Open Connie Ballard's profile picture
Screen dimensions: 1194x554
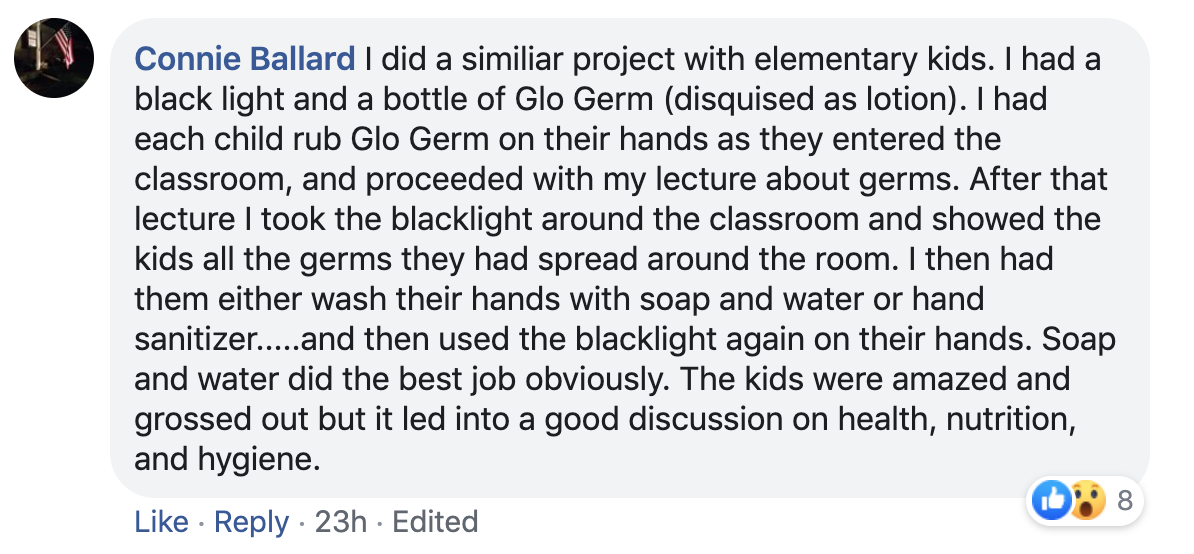(x=54, y=58)
